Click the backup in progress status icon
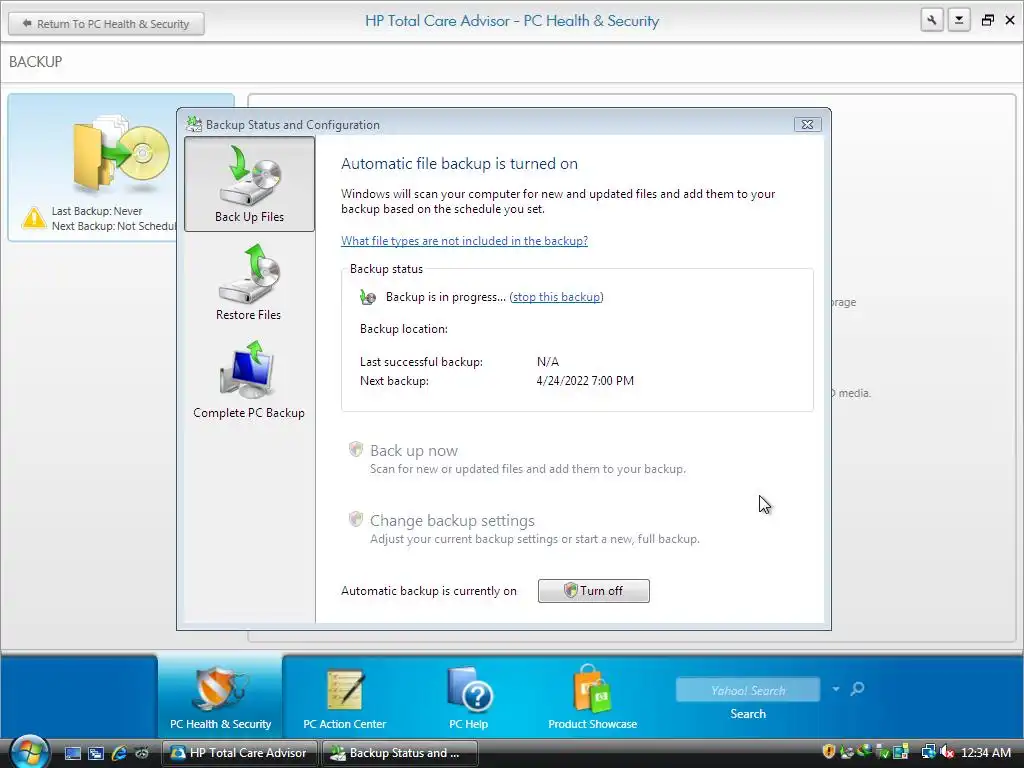This screenshot has width=1024, height=768. coord(368,297)
